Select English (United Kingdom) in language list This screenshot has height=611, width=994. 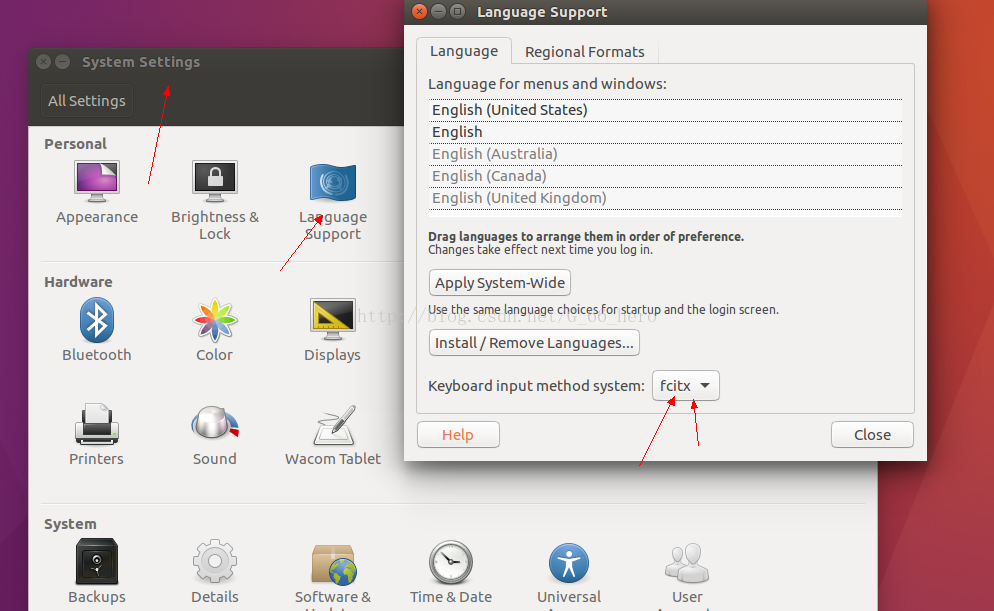(665, 198)
